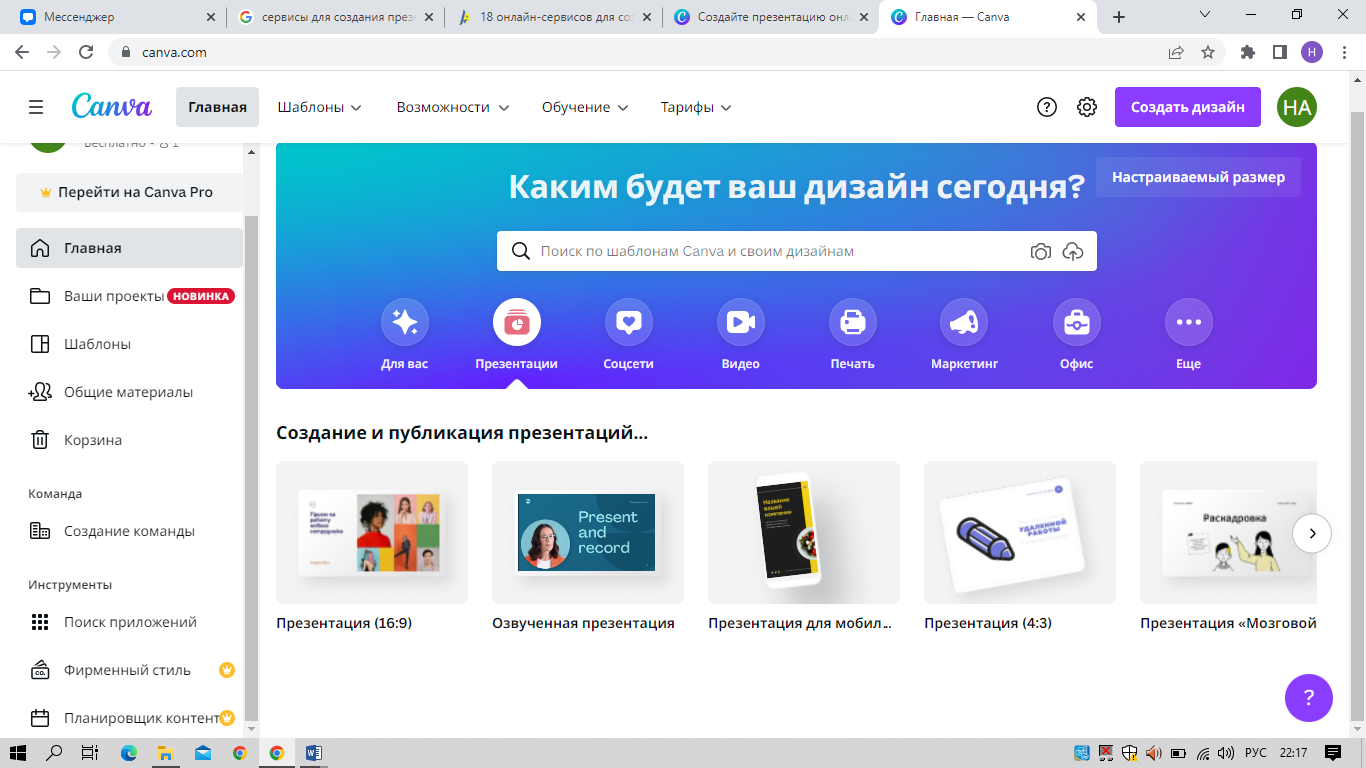Open Общие материалы in the sidebar

[129, 392]
